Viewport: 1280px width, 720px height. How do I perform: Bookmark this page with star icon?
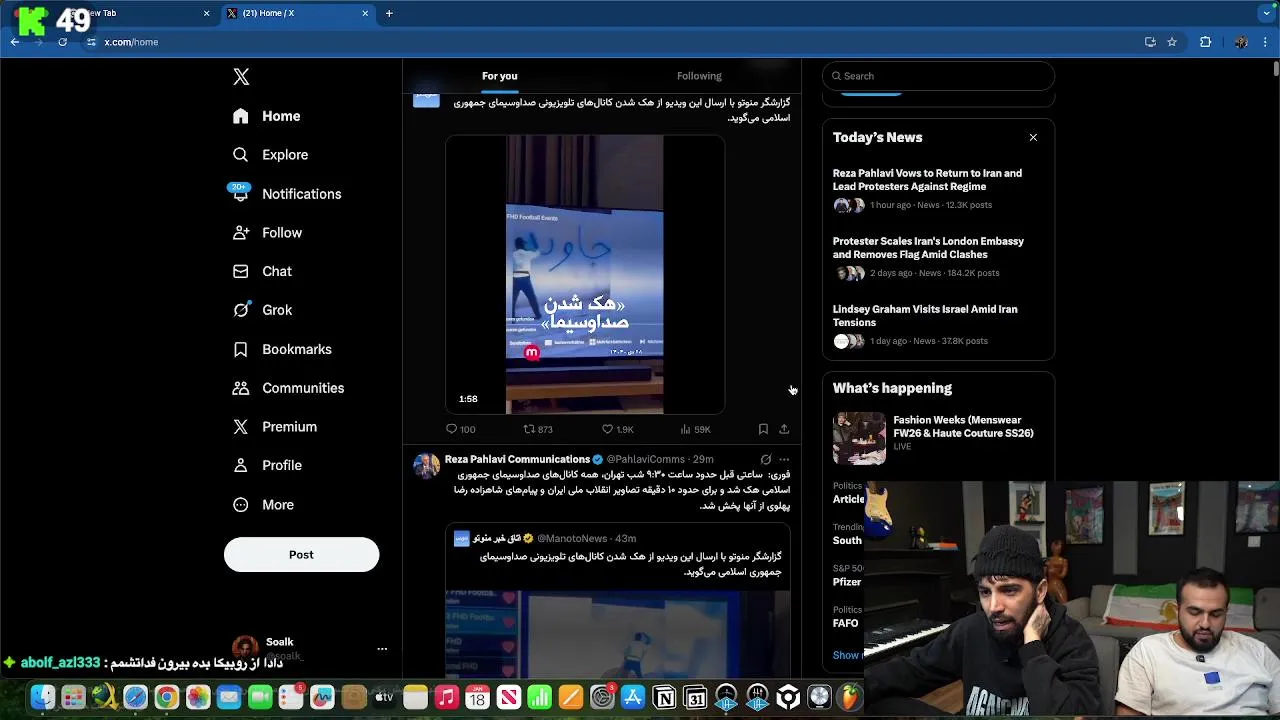[1172, 42]
